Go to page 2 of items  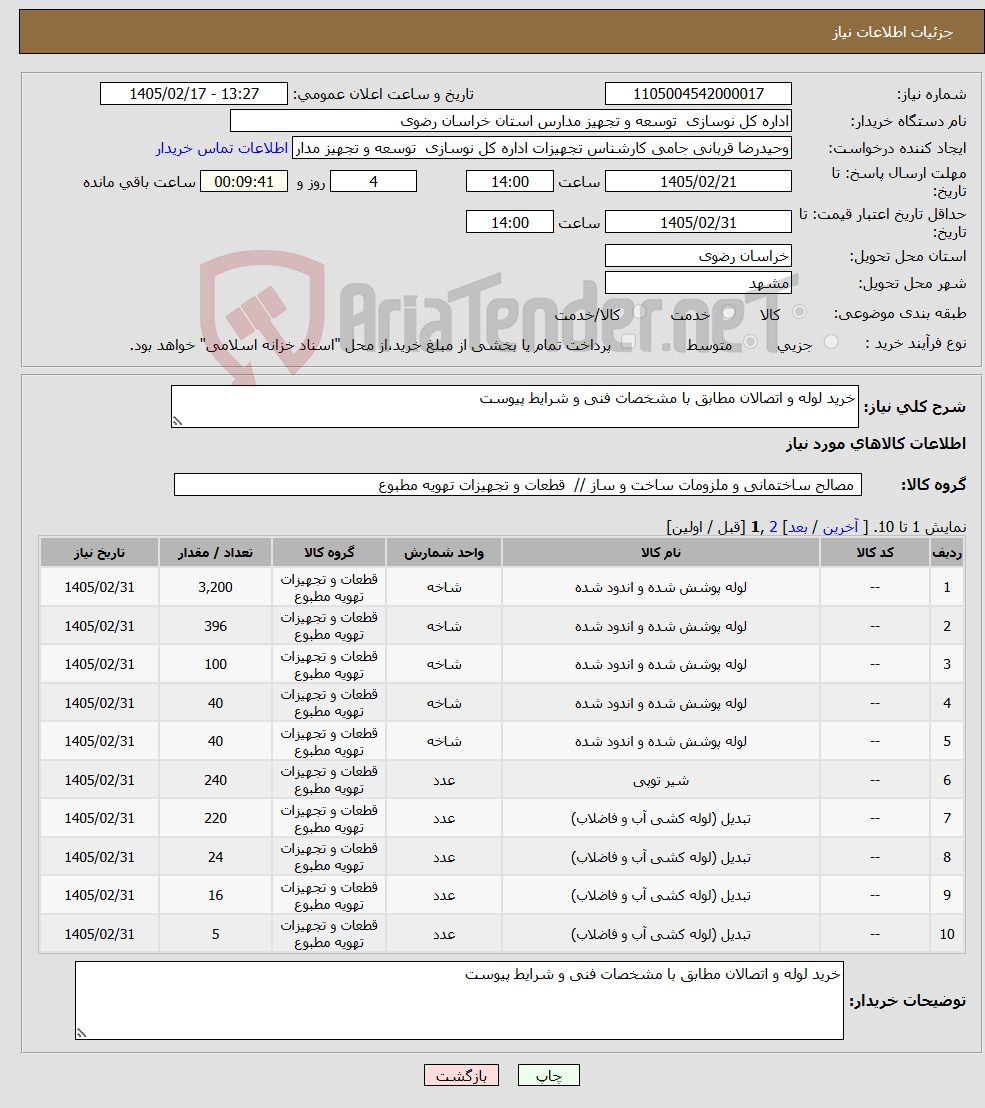pyautogui.click(x=773, y=527)
